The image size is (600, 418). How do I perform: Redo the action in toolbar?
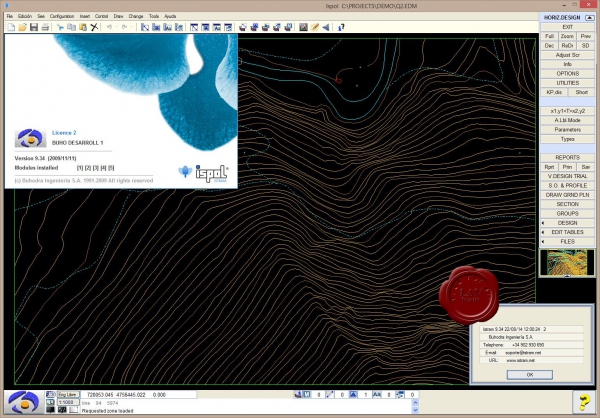click(124, 27)
